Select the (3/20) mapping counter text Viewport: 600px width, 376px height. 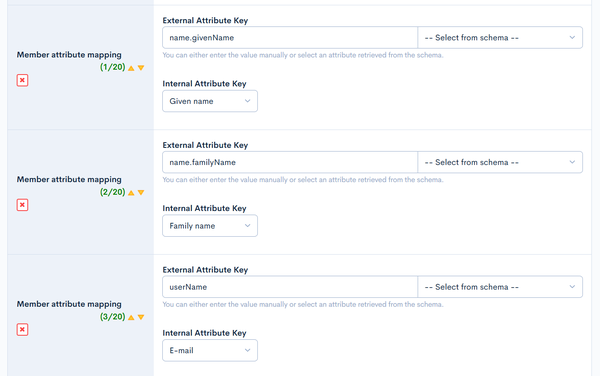112,317
